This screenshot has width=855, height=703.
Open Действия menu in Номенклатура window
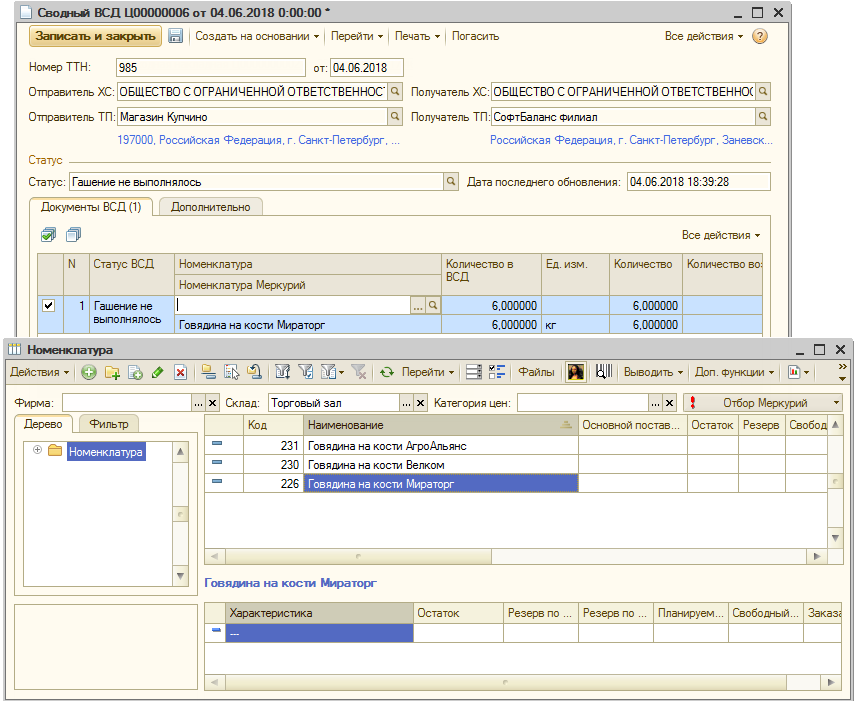[40, 372]
